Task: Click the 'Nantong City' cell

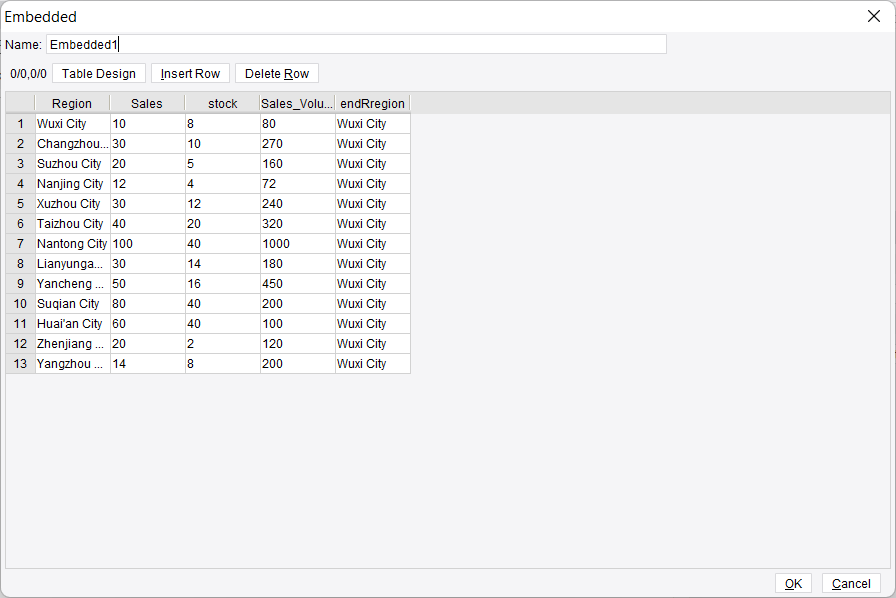Action: point(73,244)
